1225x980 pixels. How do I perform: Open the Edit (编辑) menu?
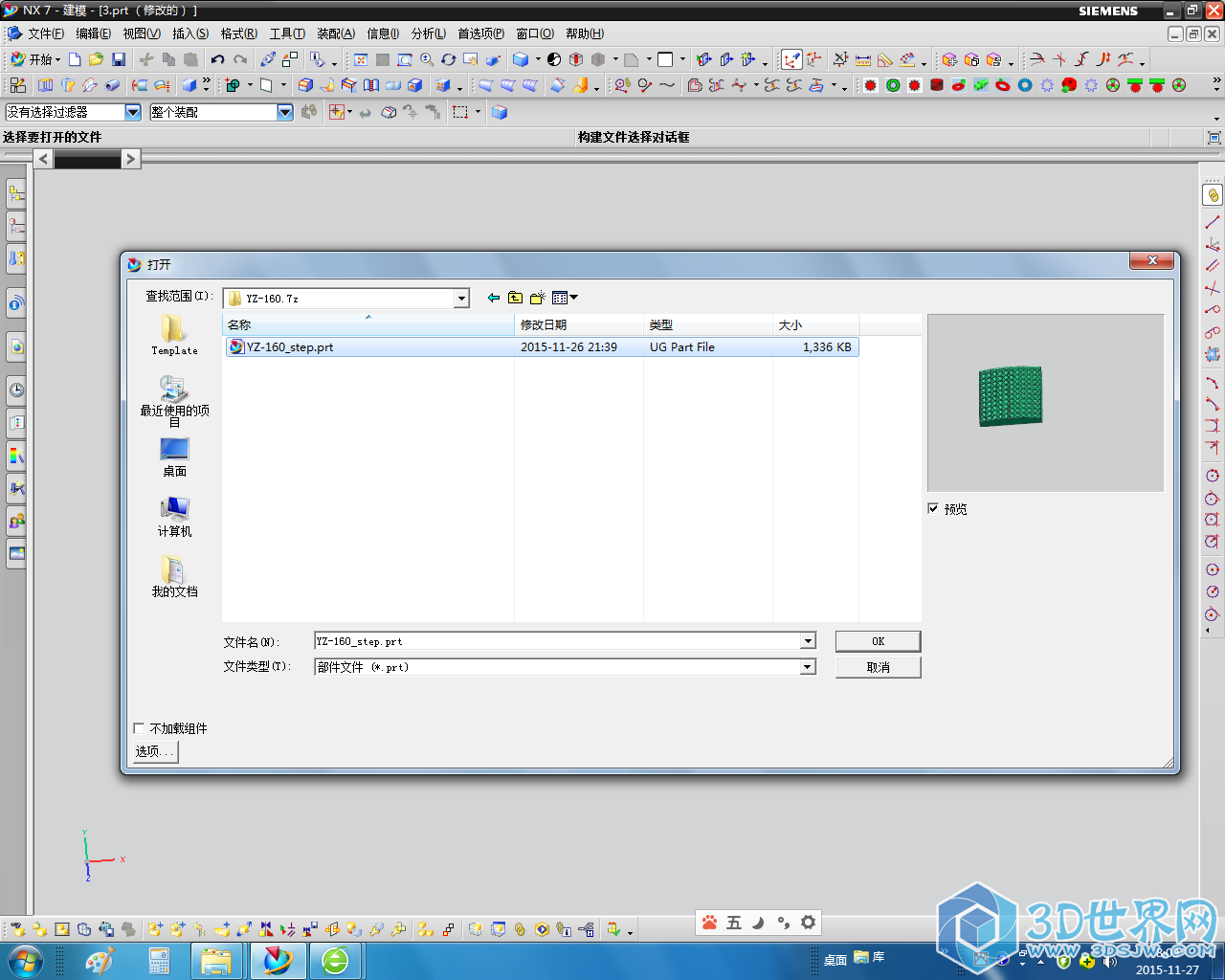click(94, 33)
